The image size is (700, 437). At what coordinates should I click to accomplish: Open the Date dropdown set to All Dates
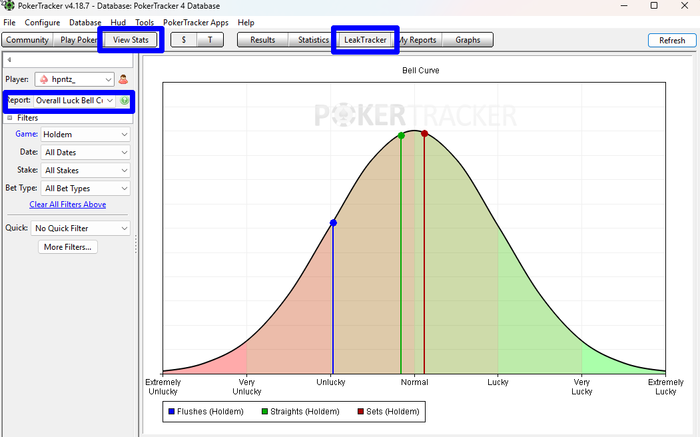tap(85, 152)
